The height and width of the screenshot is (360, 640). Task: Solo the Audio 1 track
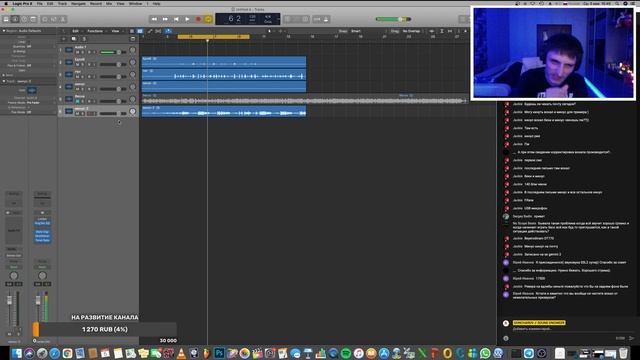pyautogui.click(x=82, y=52)
